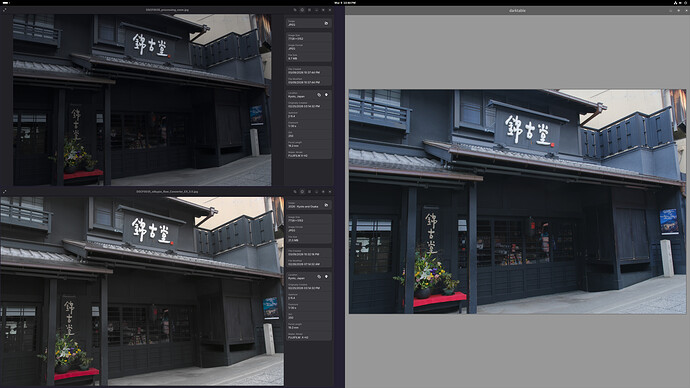Click the Focal Length value in top viewer panel
This screenshot has width=690, height=388.
294,146
